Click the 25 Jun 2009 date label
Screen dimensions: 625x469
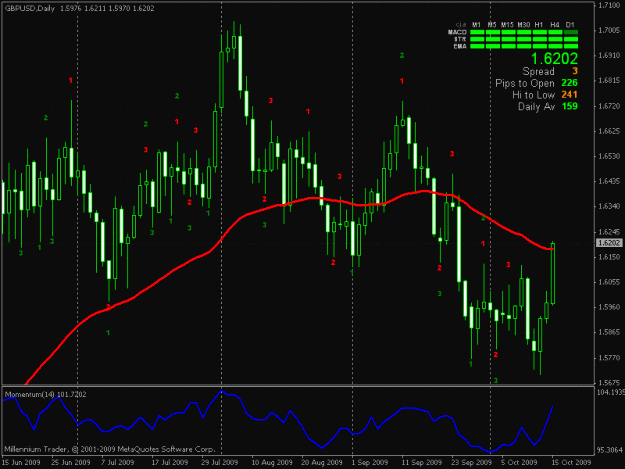[x=71, y=462]
